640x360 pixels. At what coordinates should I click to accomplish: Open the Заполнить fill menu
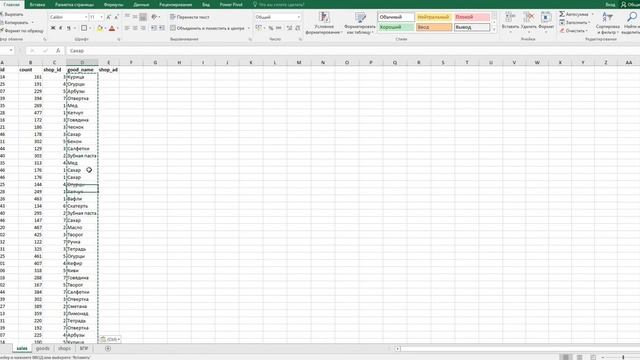[575, 22]
